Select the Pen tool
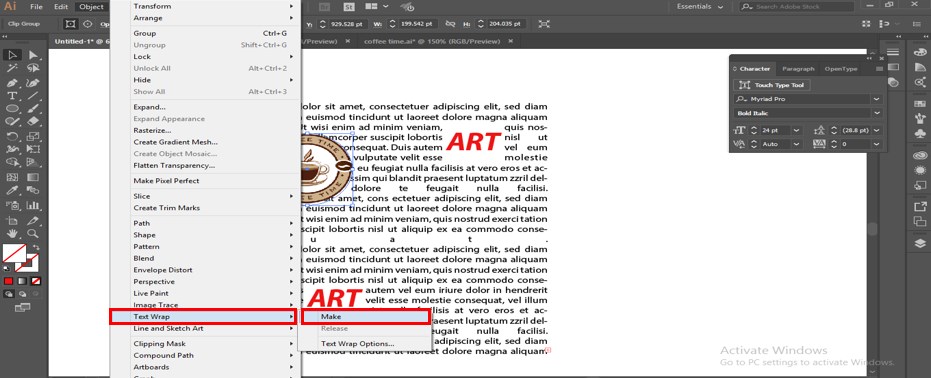The image size is (931, 378). tap(12, 82)
